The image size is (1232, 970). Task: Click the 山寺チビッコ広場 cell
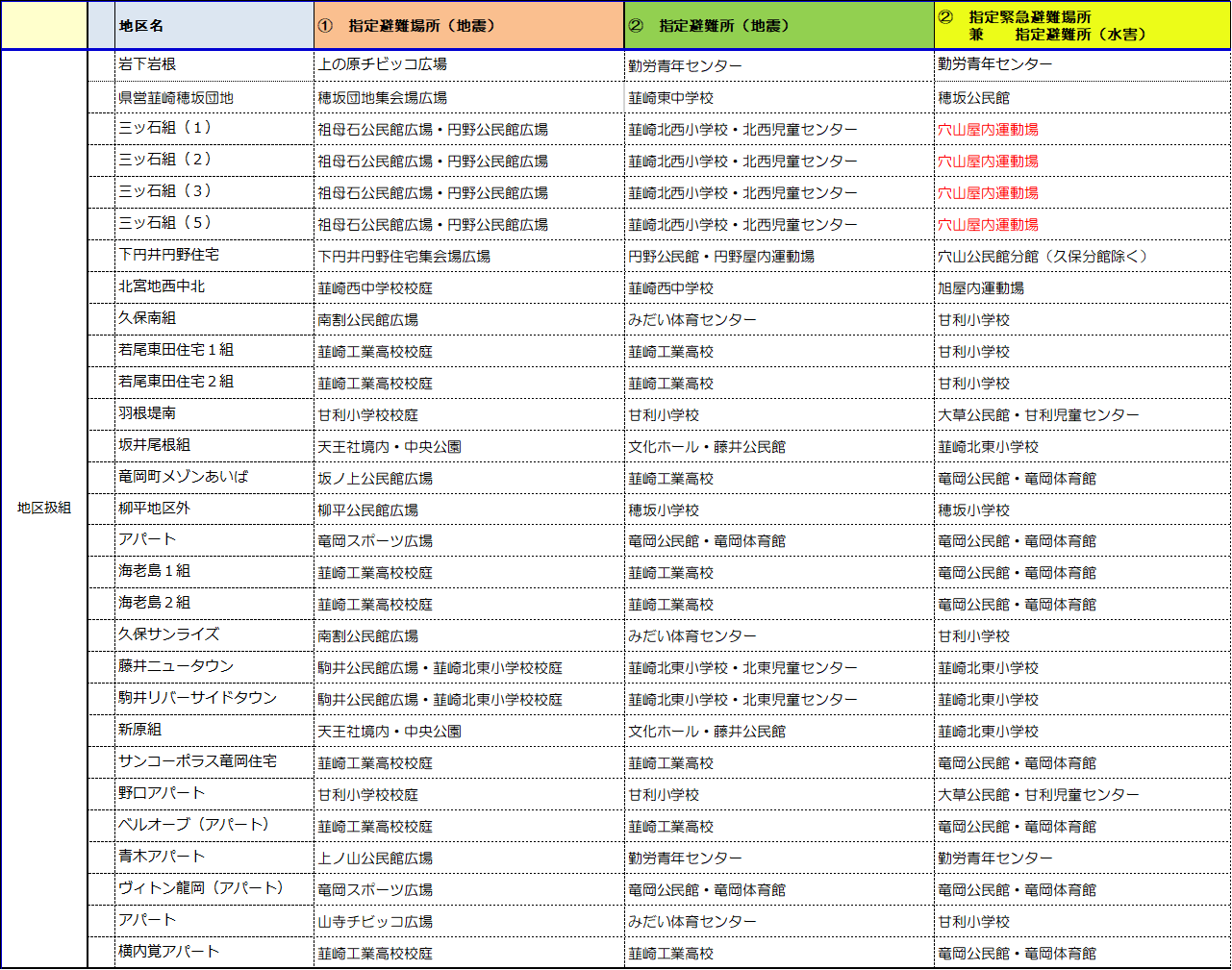469,921
